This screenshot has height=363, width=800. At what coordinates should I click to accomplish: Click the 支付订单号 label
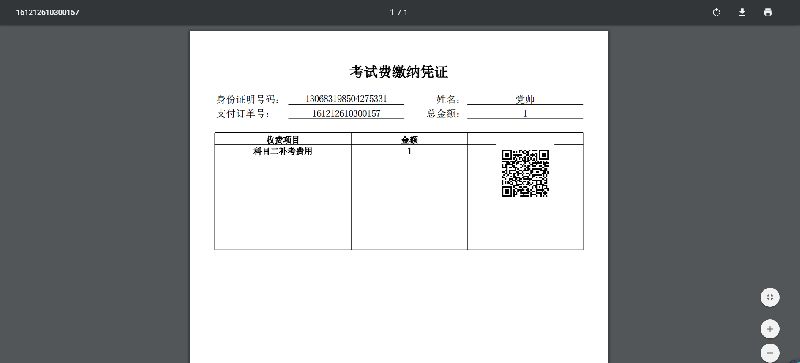pos(242,113)
